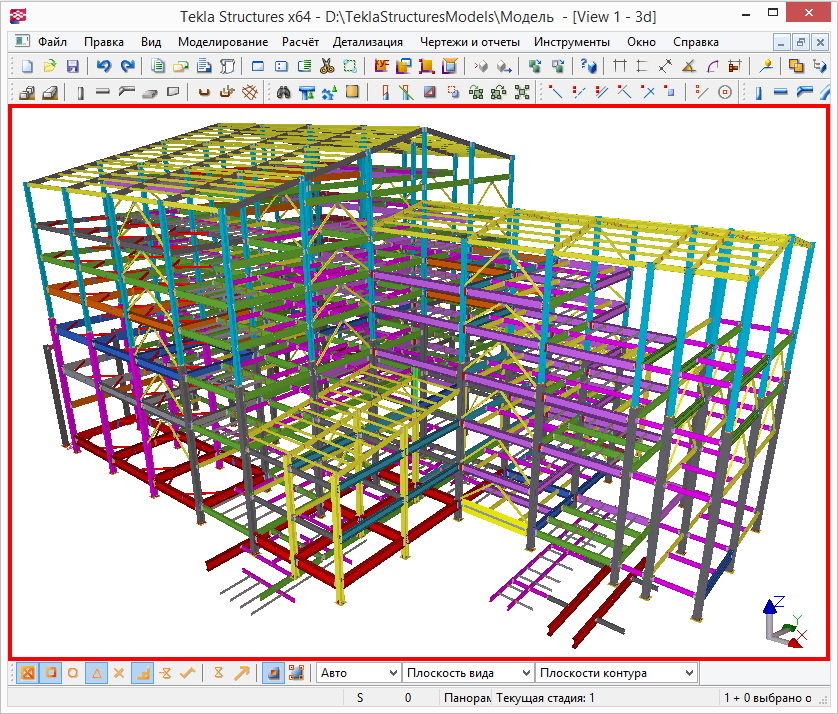Image resolution: width=838 pixels, height=714 pixels.
Task: Click the scissors clip plane icon
Action: (327, 66)
